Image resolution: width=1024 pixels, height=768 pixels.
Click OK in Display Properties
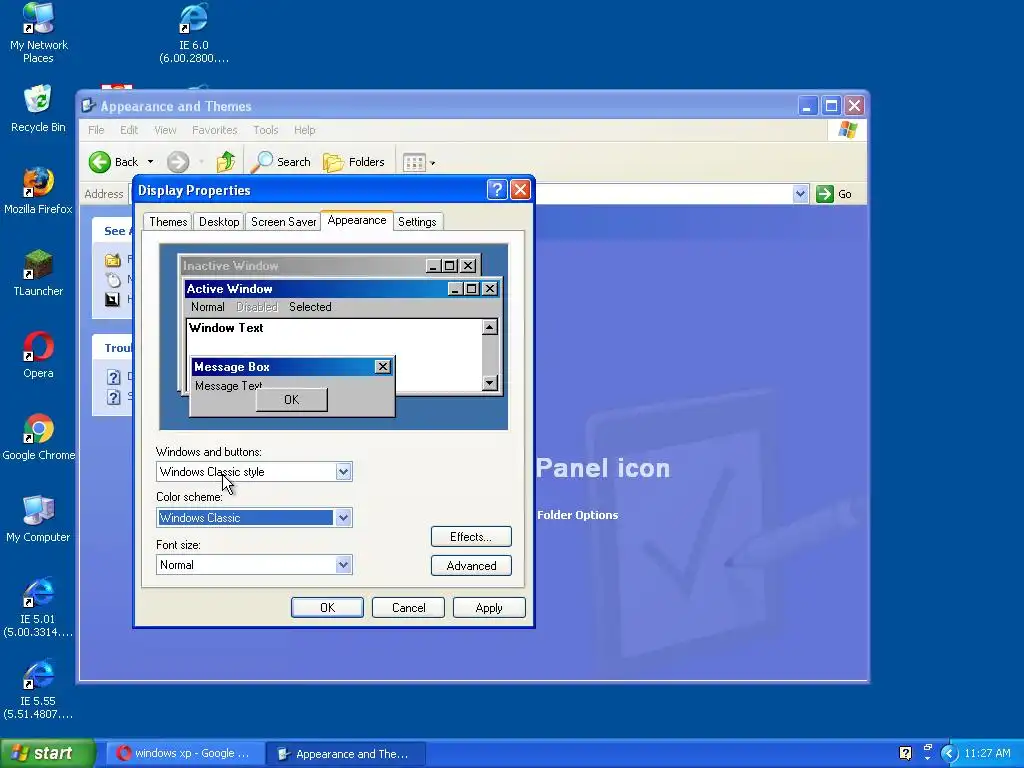[x=327, y=607]
